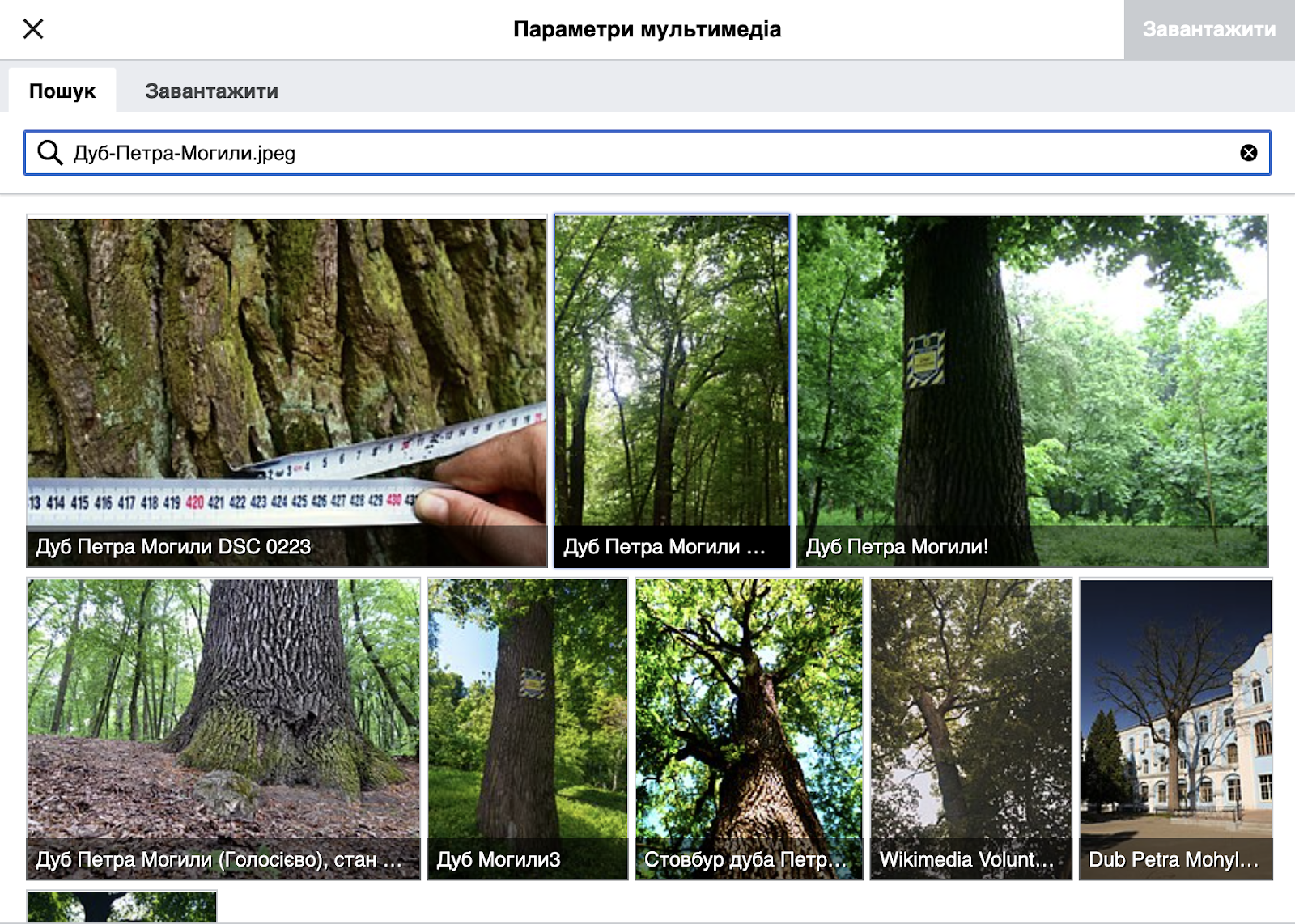This screenshot has width=1295, height=924.
Task: Click the Параметри мультимедіа dialog title
Action: click(x=647, y=29)
